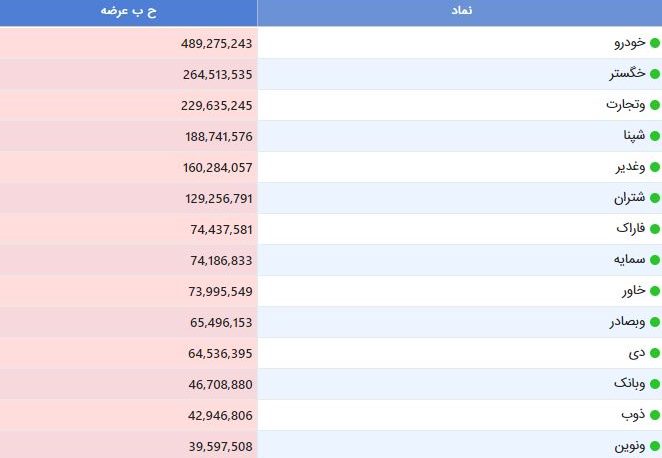Click the 188,741,576 volume cell
Image resolution: width=662 pixels, height=458 pixels.
tap(128, 136)
